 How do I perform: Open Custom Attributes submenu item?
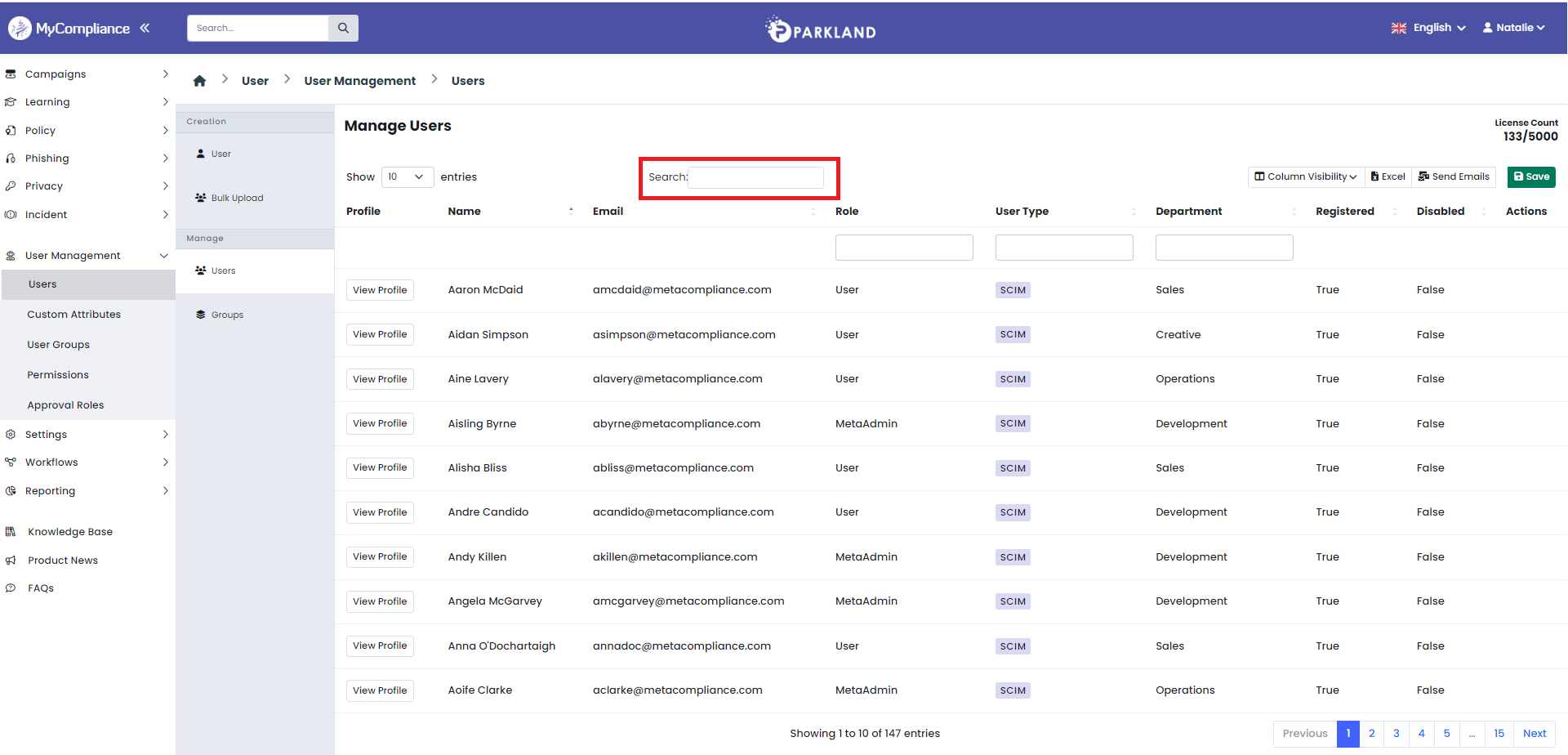[x=73, y=315]
